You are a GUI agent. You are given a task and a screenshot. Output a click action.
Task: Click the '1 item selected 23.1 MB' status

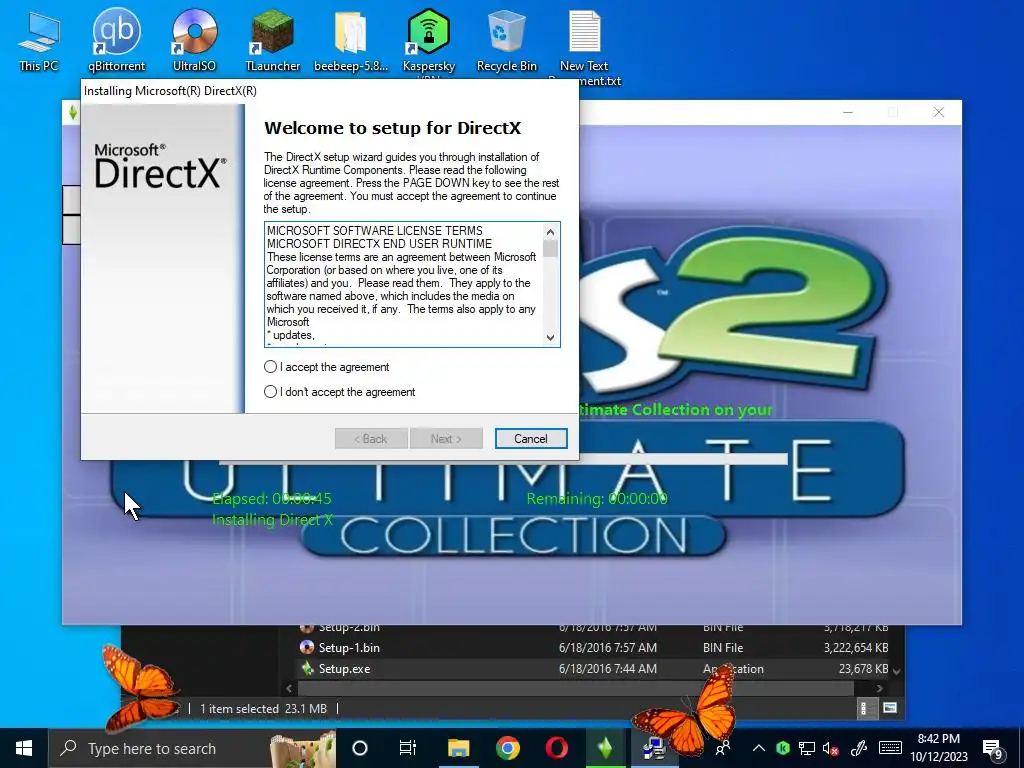pyautogui.click(x=263, y=709)
